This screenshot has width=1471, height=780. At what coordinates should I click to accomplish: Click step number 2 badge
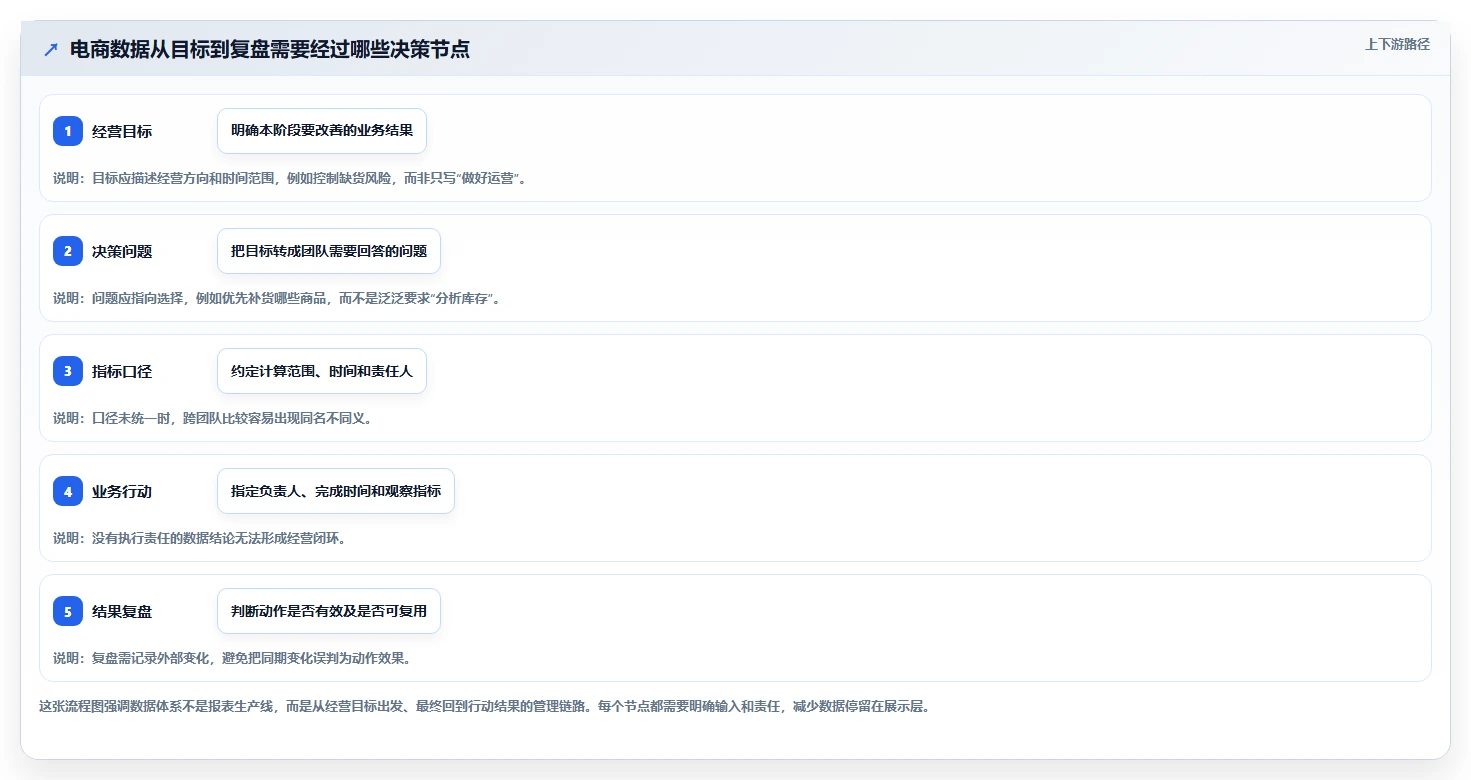click(68, 251)
